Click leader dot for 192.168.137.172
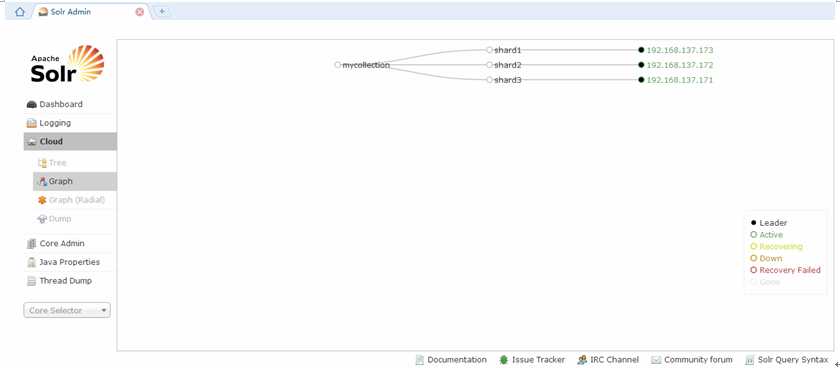 tap(641, 65)
